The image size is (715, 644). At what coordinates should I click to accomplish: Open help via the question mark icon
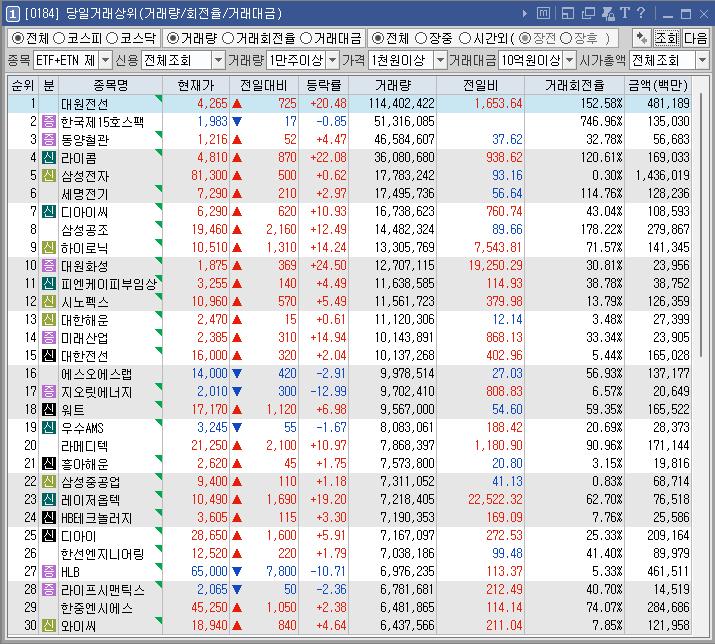tap(641, 13)
